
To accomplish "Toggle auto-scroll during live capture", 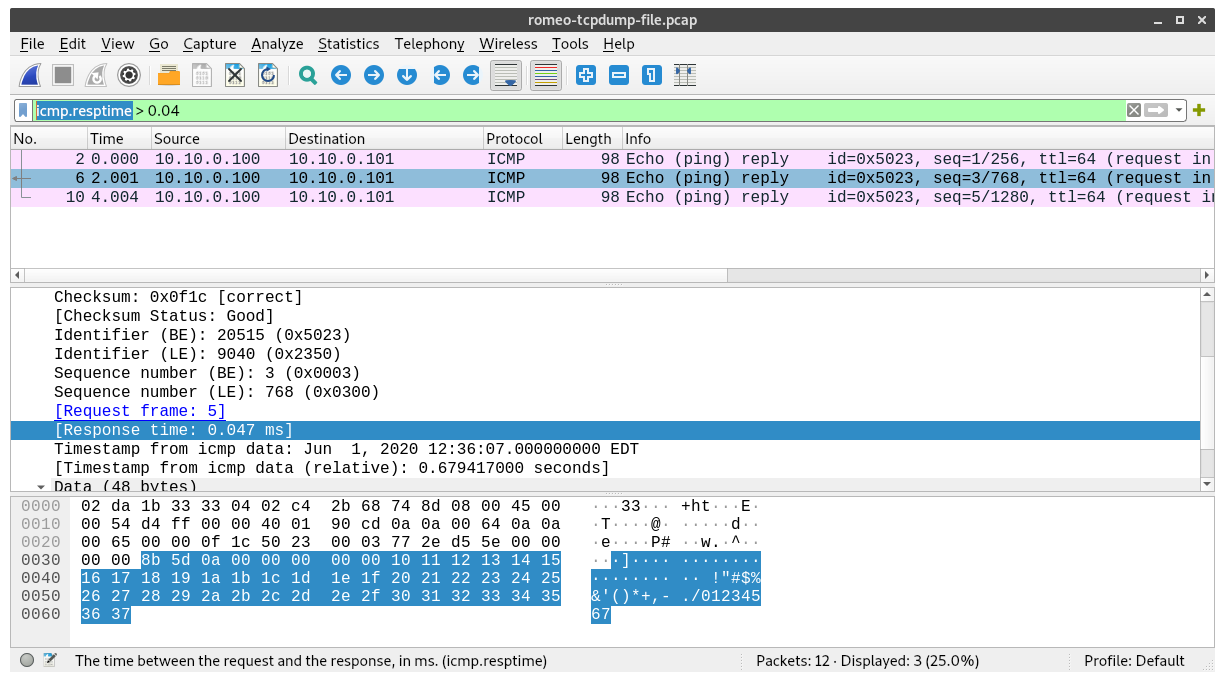I will click(506, 75).
